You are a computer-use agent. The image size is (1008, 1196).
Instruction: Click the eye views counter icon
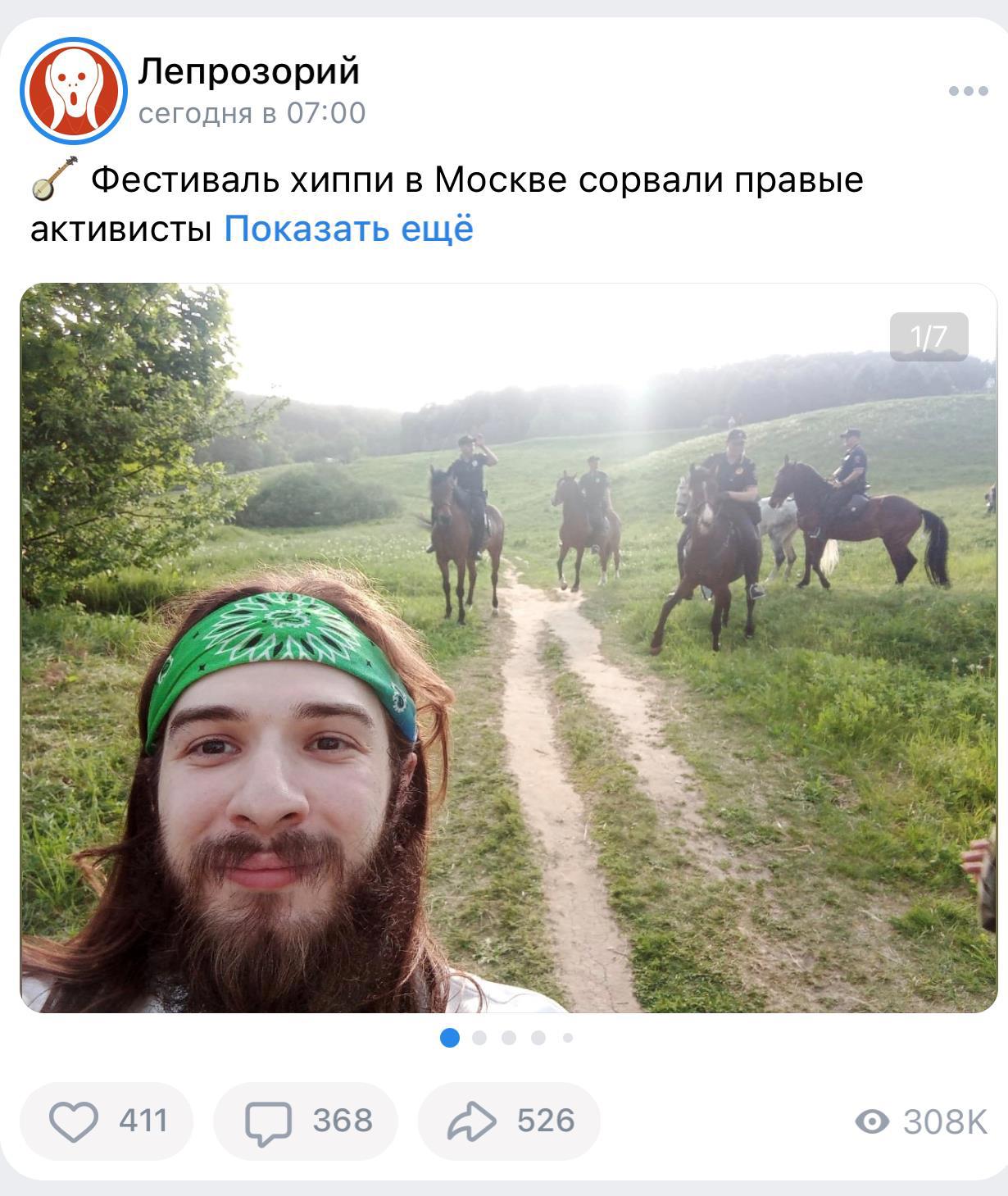pyautogui.click(x=872, y=1121)
